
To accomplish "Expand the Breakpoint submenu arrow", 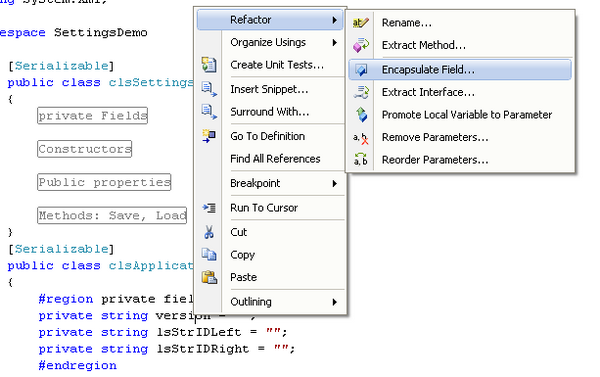I will coord(335,184).
